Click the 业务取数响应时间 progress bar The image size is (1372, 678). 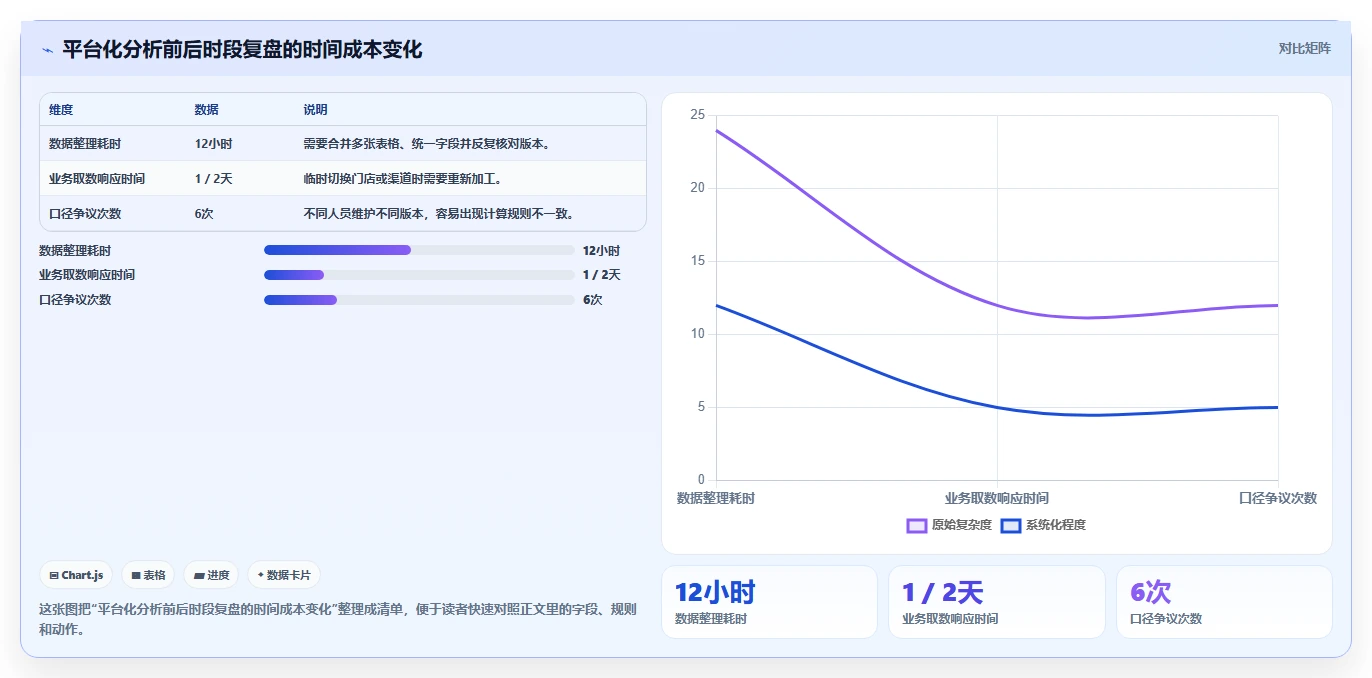click(x=419, y=275)
